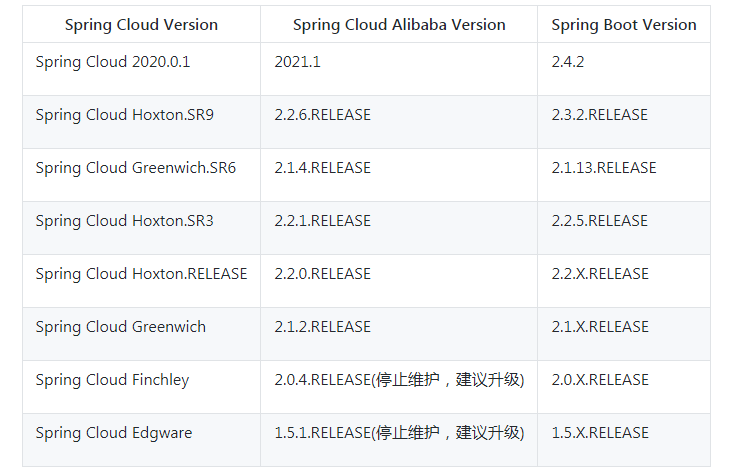Select the Spring Cloud Greenwich cell without SR6
Screen dimensions: 744x472
click(x=141, y=334)
